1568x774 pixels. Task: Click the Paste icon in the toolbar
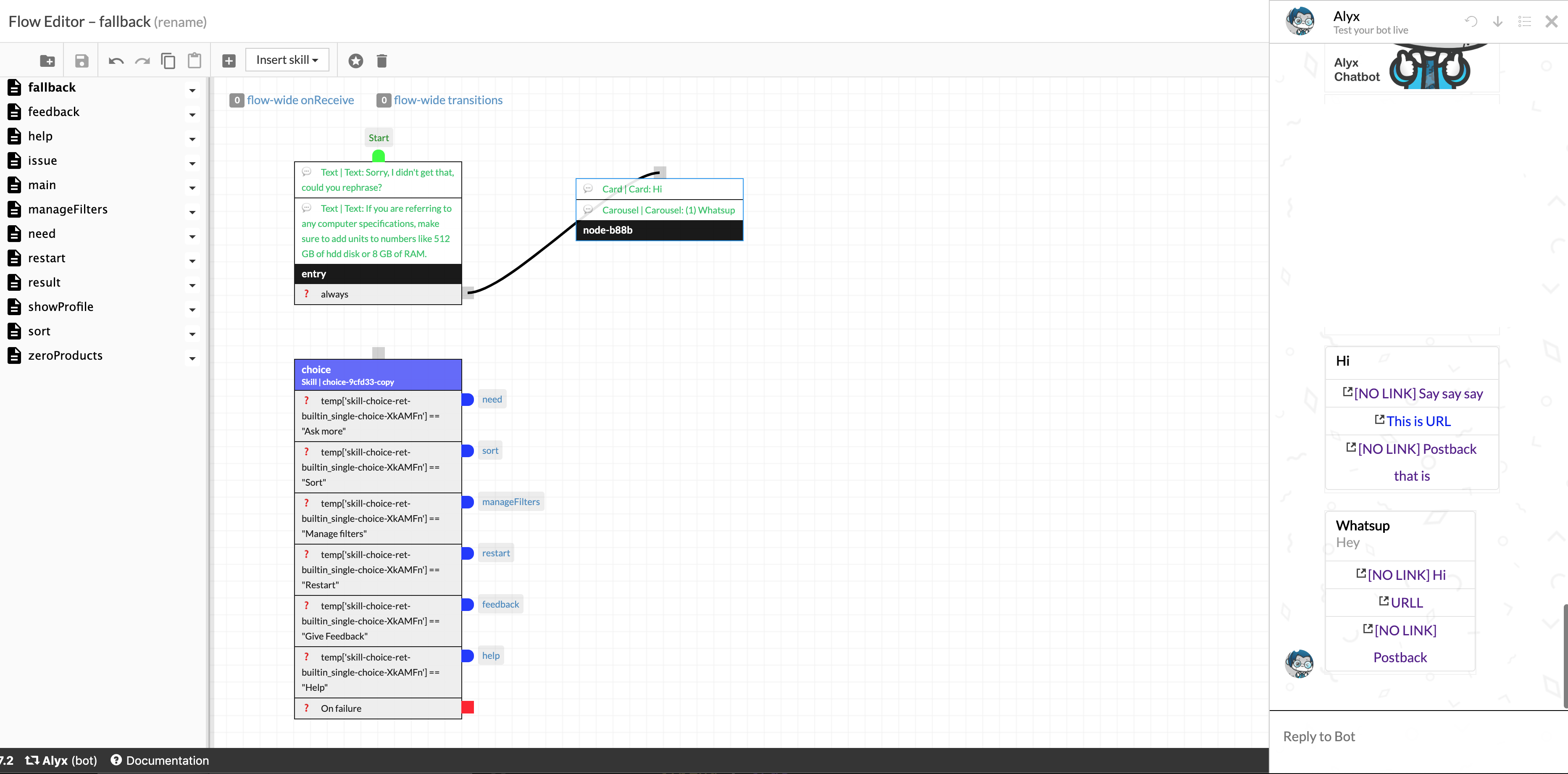[x=194, y=60]
